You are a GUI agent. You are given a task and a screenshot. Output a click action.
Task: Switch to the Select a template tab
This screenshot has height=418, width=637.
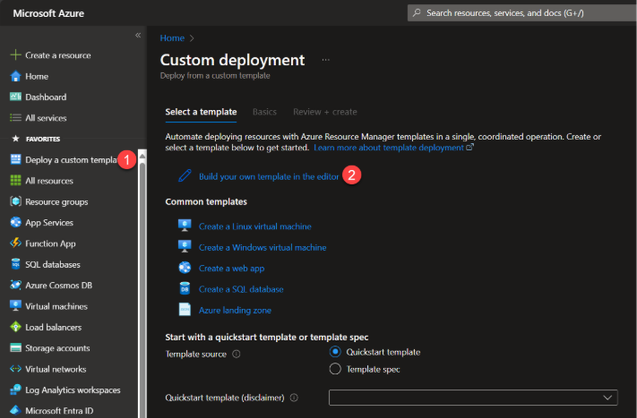(201, 112)
